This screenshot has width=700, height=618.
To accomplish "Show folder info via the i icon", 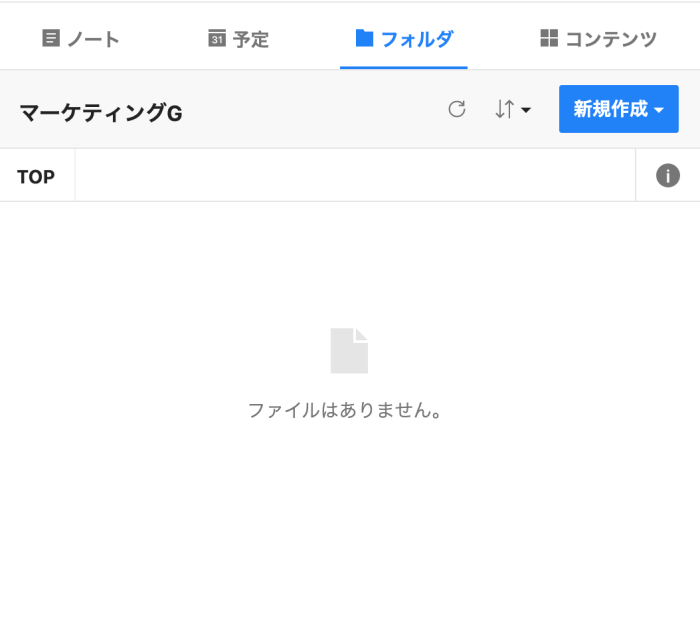I will (x=668, y=175).
